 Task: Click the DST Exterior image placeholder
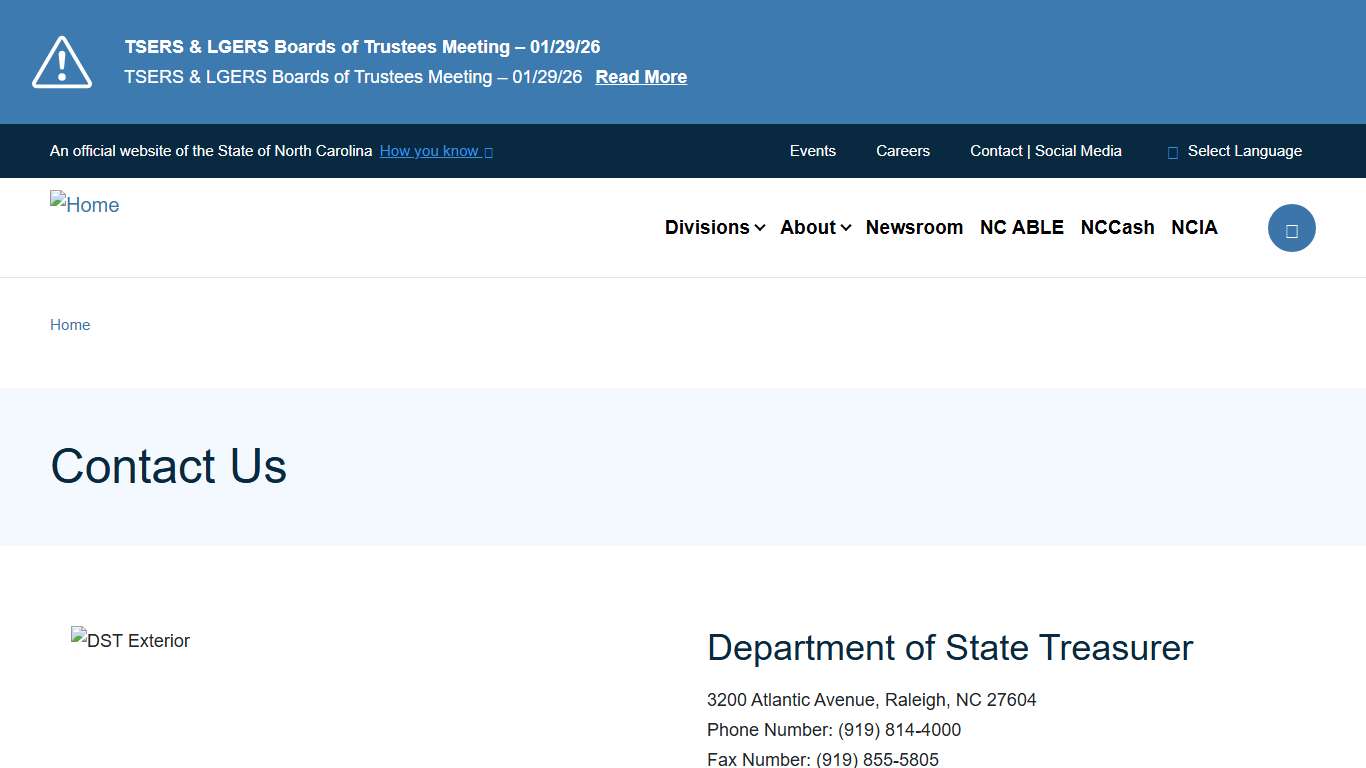(130, 641)
